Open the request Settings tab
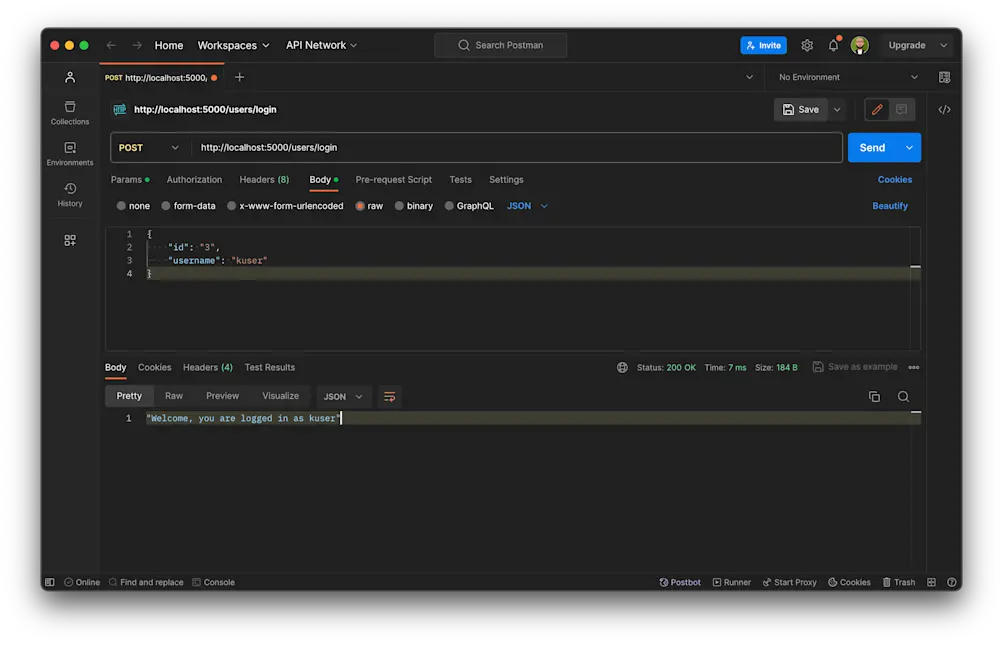 click(x=506, y=180)
